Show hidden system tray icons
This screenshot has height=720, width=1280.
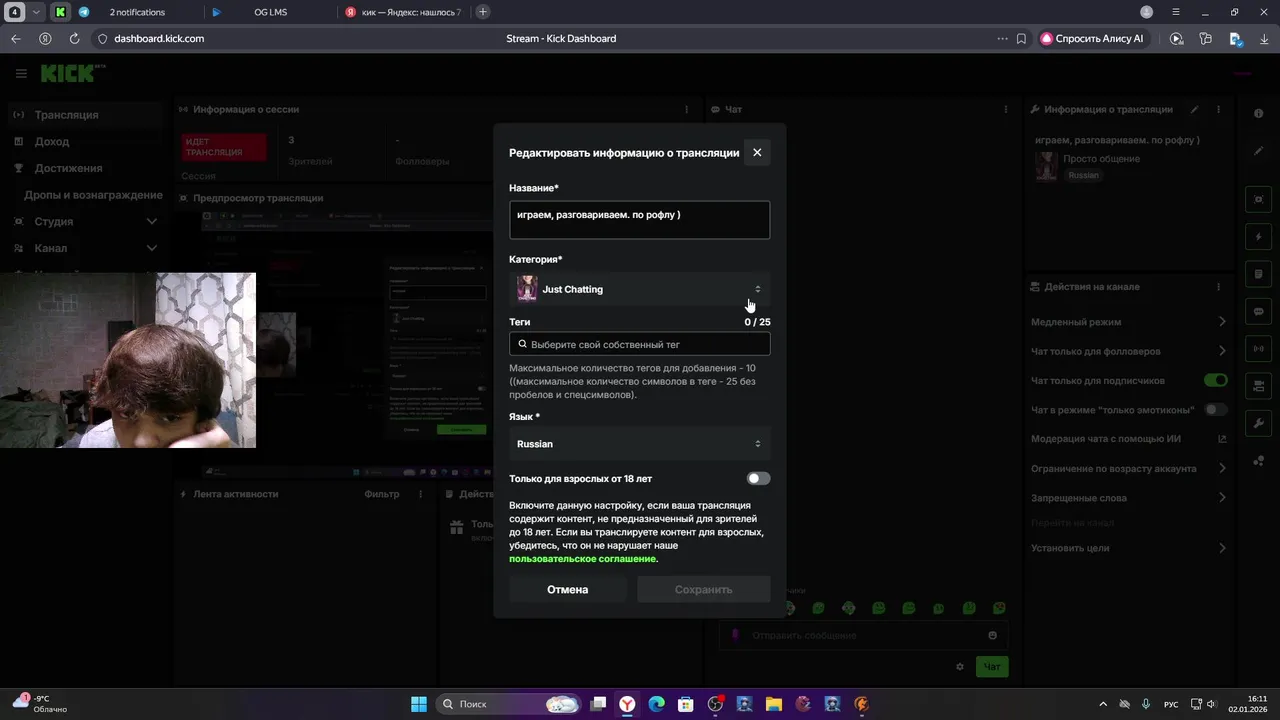1103,704
